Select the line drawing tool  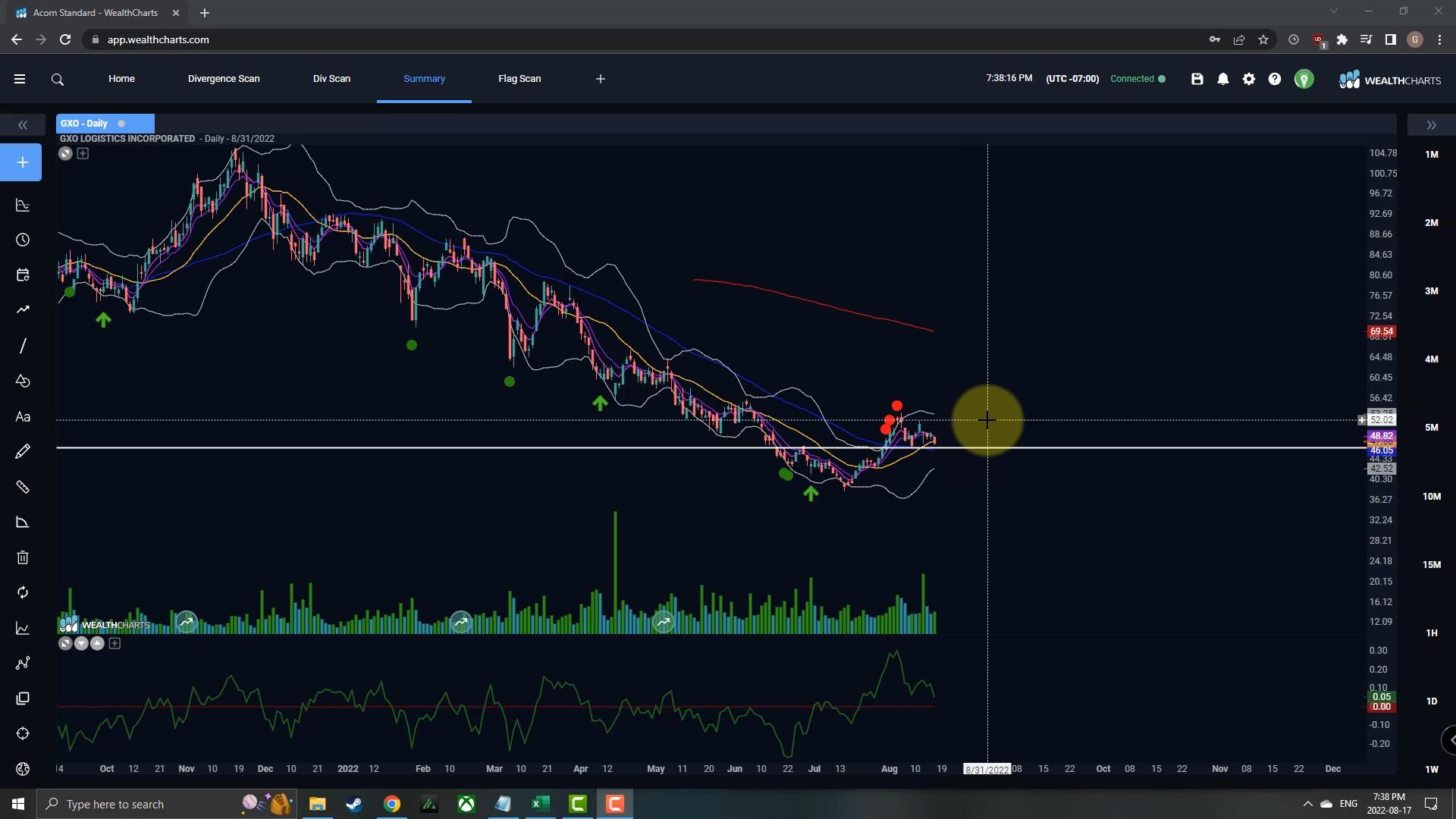pyautogui.click(x=23, y=346)
